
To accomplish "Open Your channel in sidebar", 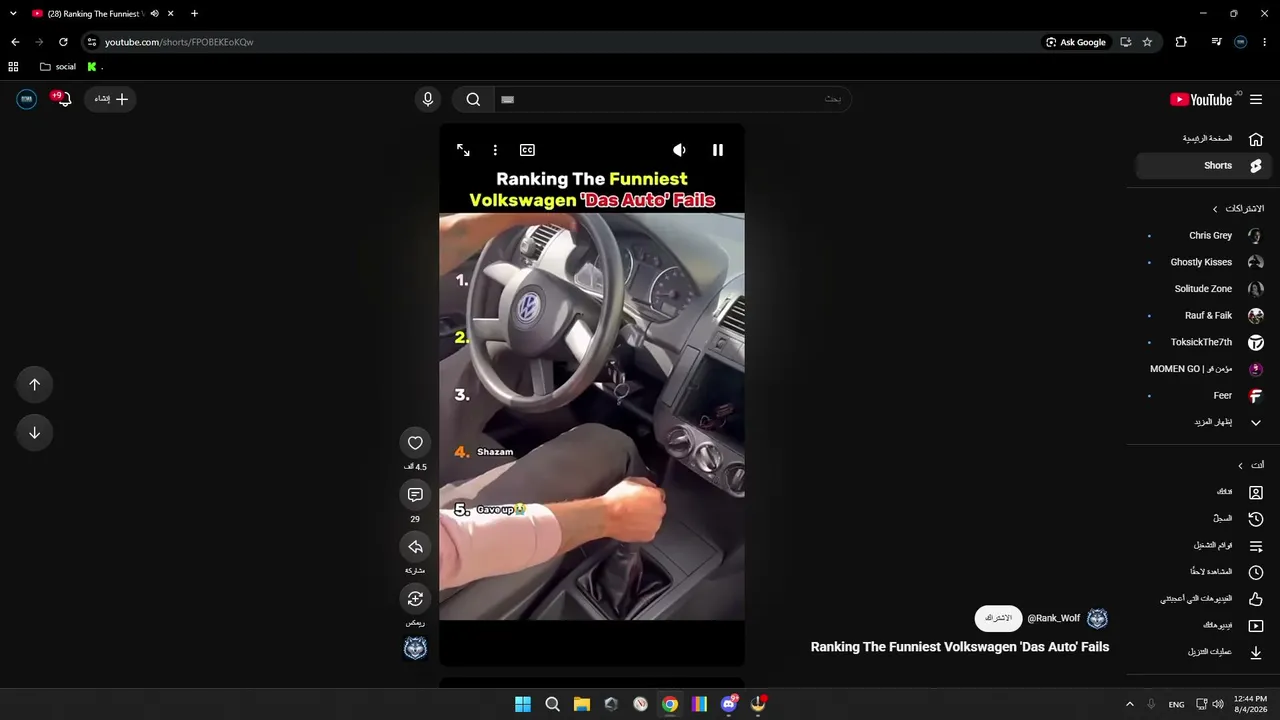I will [x=1204, y=492].
